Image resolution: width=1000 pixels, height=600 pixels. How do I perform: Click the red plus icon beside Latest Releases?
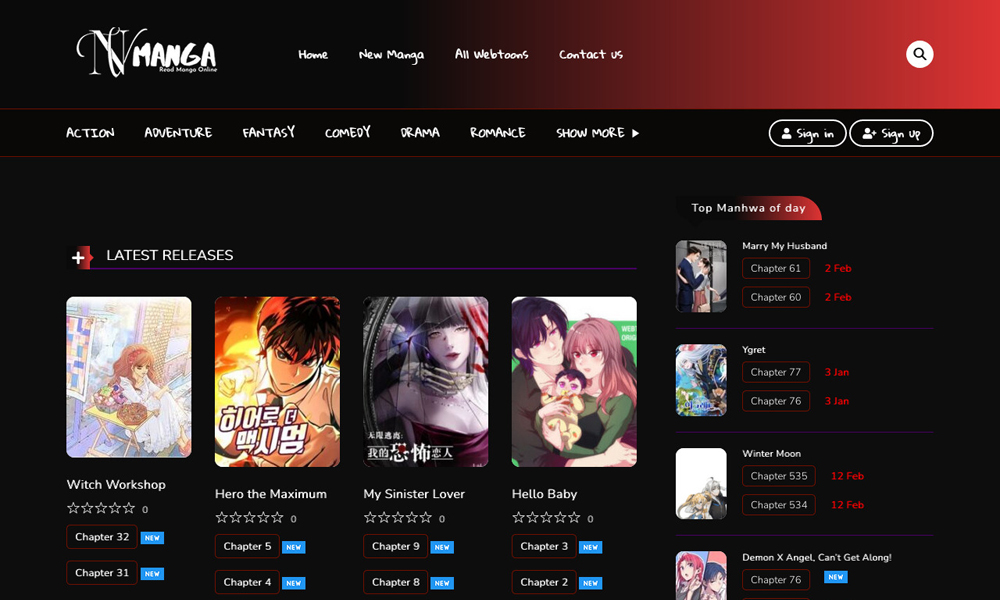tap(80, 257)
